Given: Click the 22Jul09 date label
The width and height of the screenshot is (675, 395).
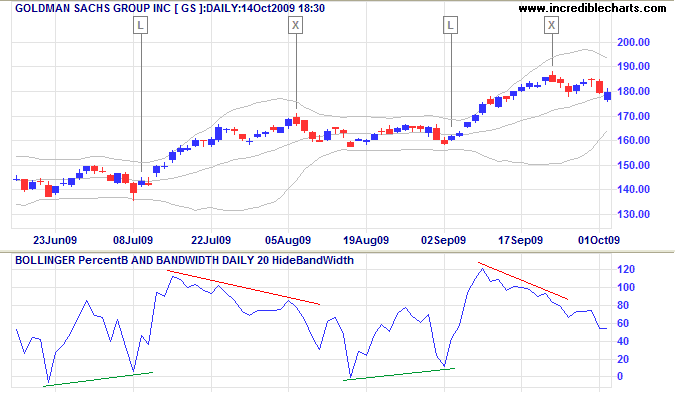Looking at the screenshot, I should pyautogui.click(x=211, y=240).
